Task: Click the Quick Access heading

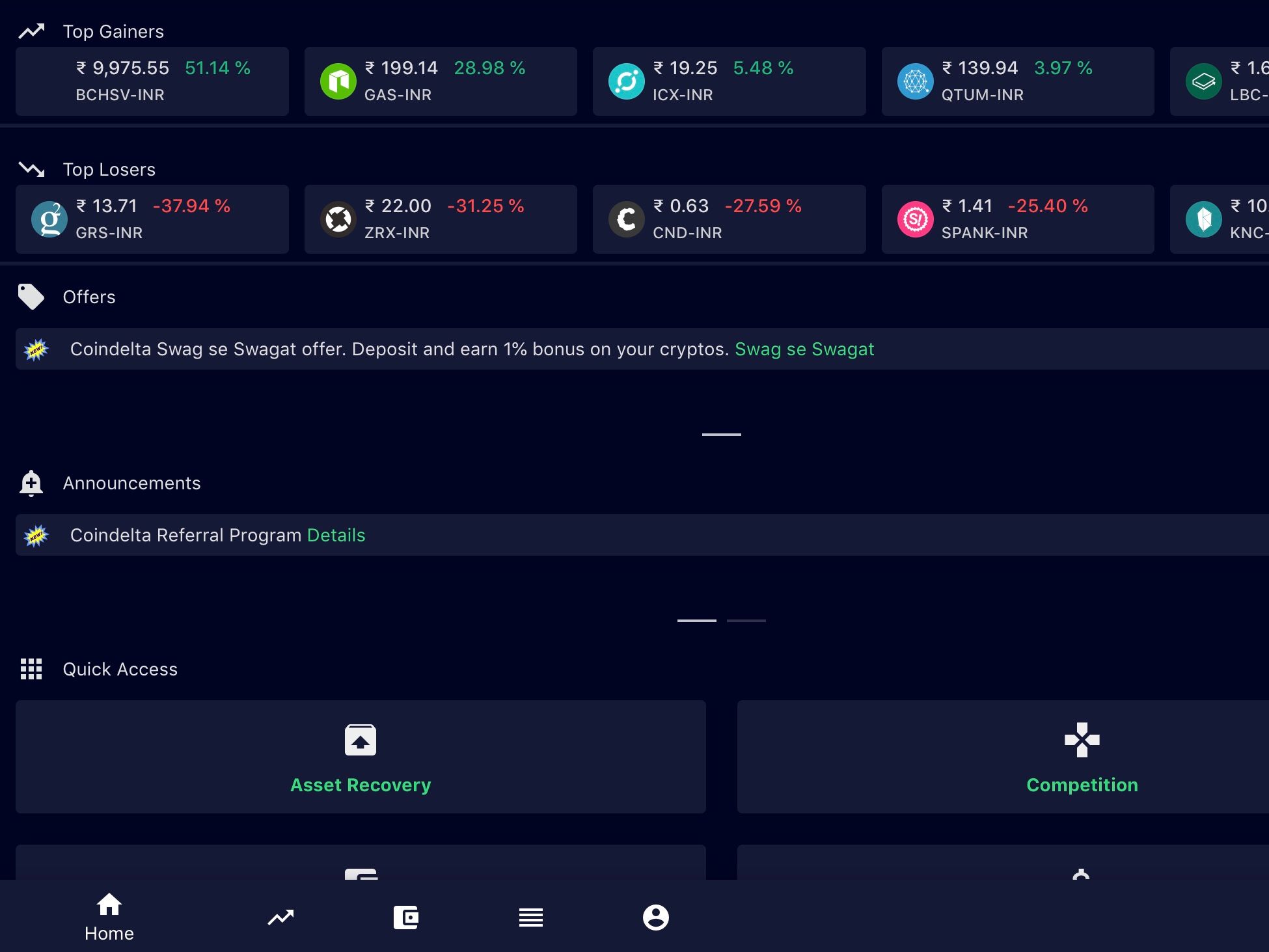Action: [x=120, y=669]
